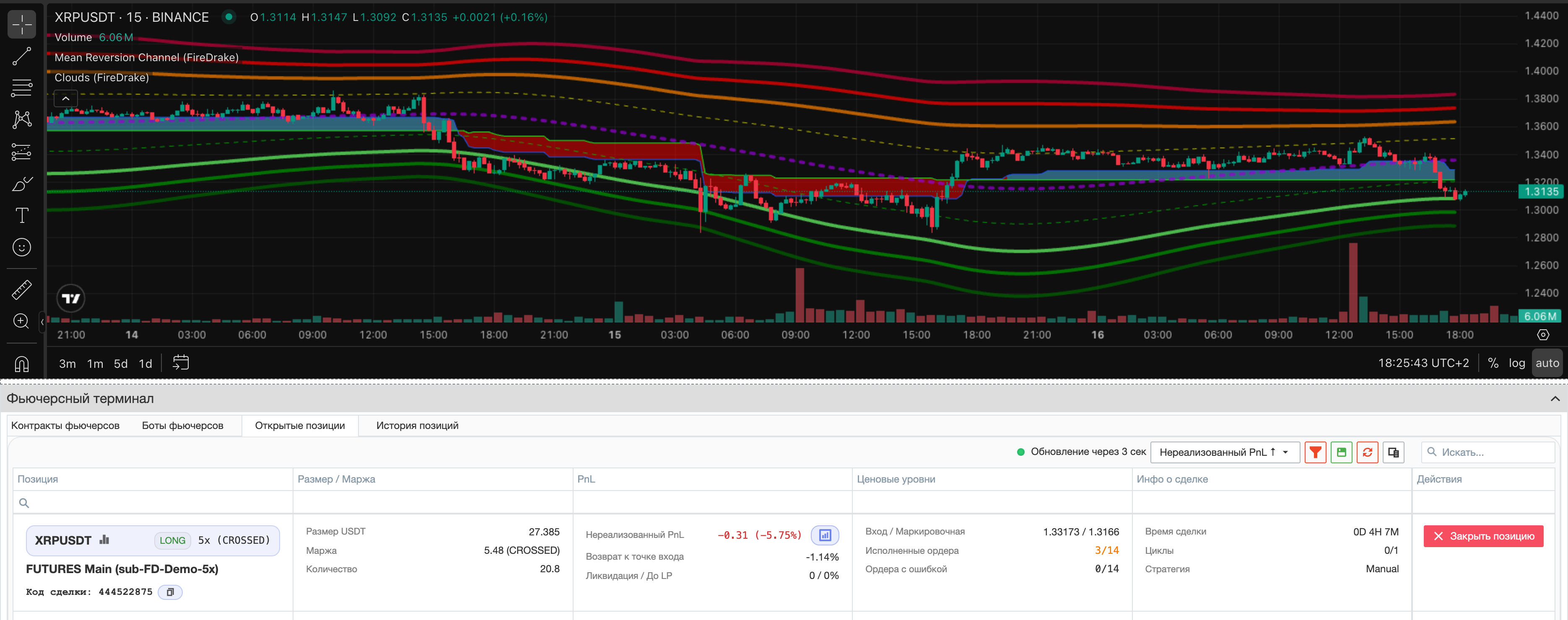Click the Позиция column filter field
The image size is (1568, 620).
[153, 503]
